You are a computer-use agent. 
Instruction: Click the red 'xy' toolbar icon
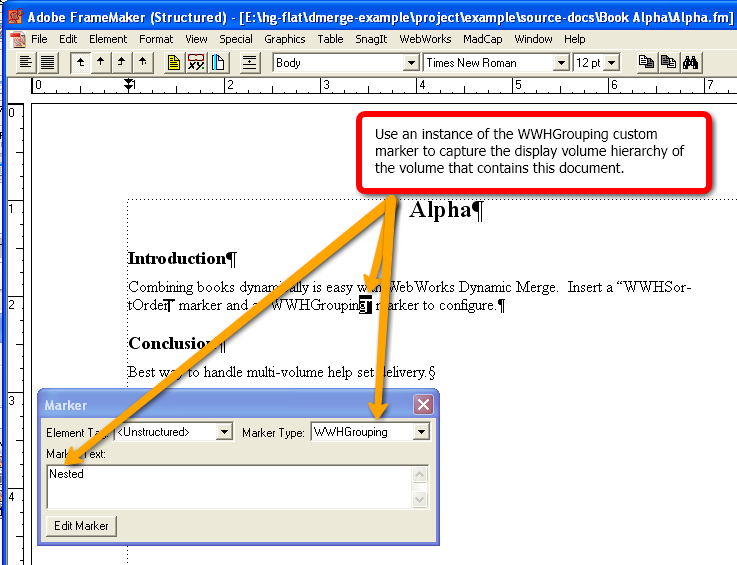click(x=196, y=63)
